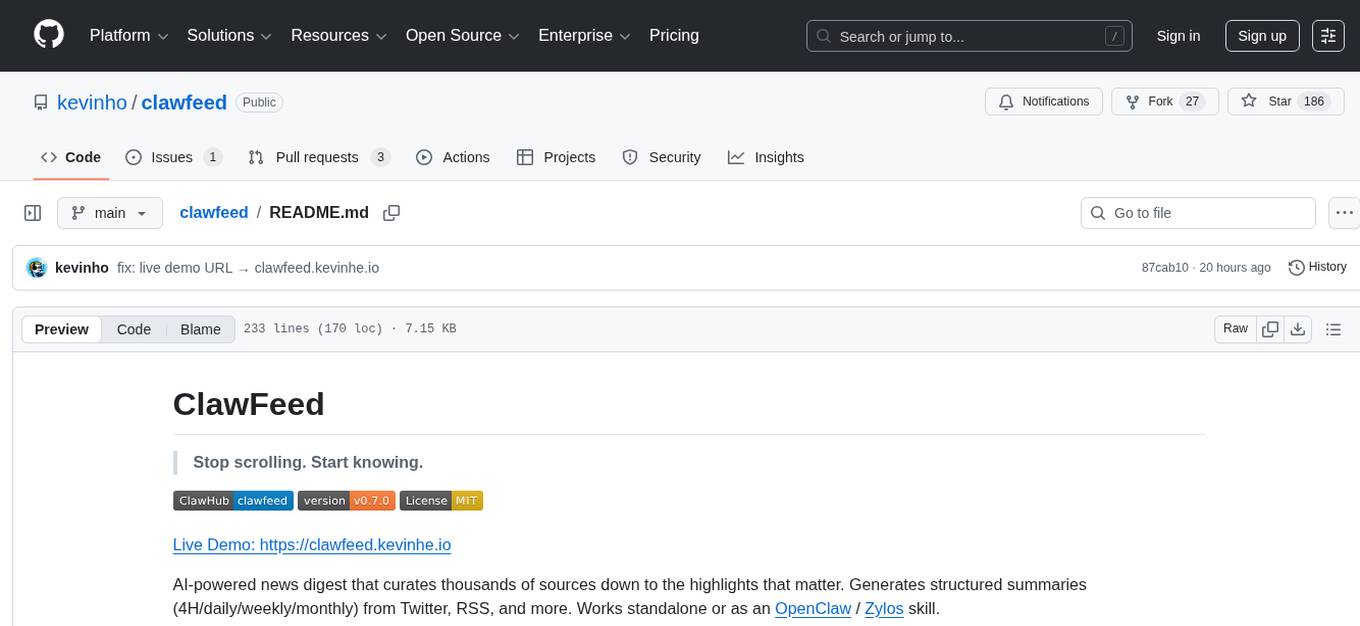Image resolution: width=1360 pixels, height=626 pixels.
Task: Expand the Open Source menu
Action: [x=462, y=36]
